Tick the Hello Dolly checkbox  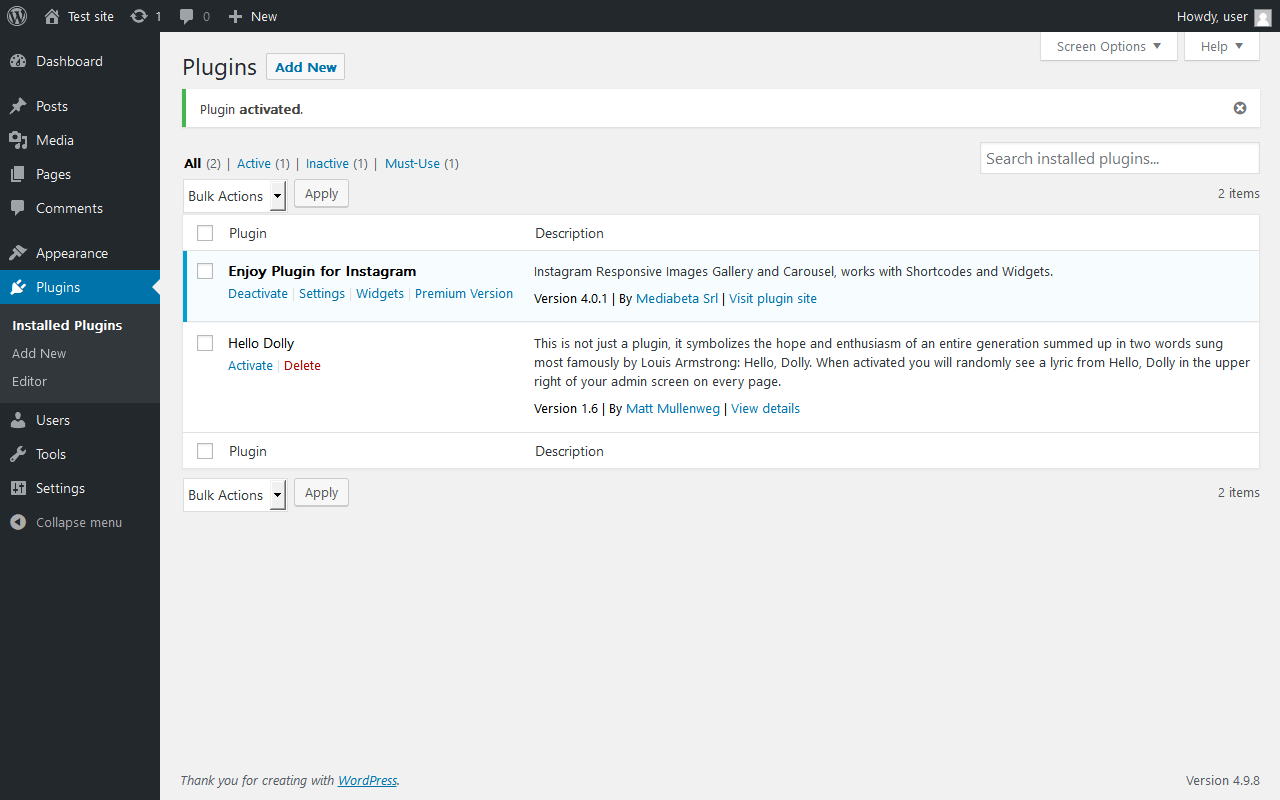pyautogui.click(x=205, y=343)
